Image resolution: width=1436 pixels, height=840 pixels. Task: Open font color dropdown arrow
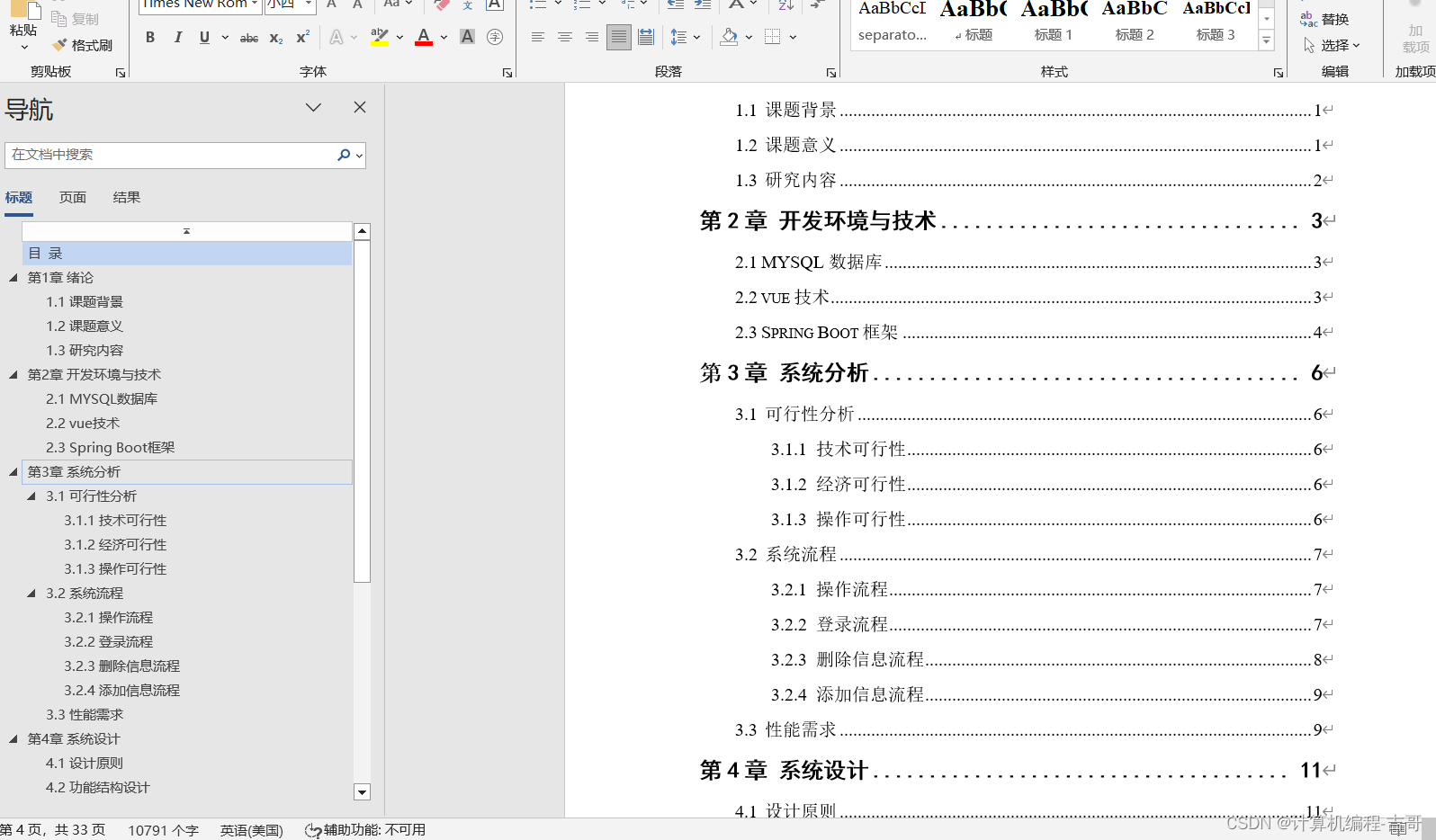pyautogui.click(x=444, y=37)
